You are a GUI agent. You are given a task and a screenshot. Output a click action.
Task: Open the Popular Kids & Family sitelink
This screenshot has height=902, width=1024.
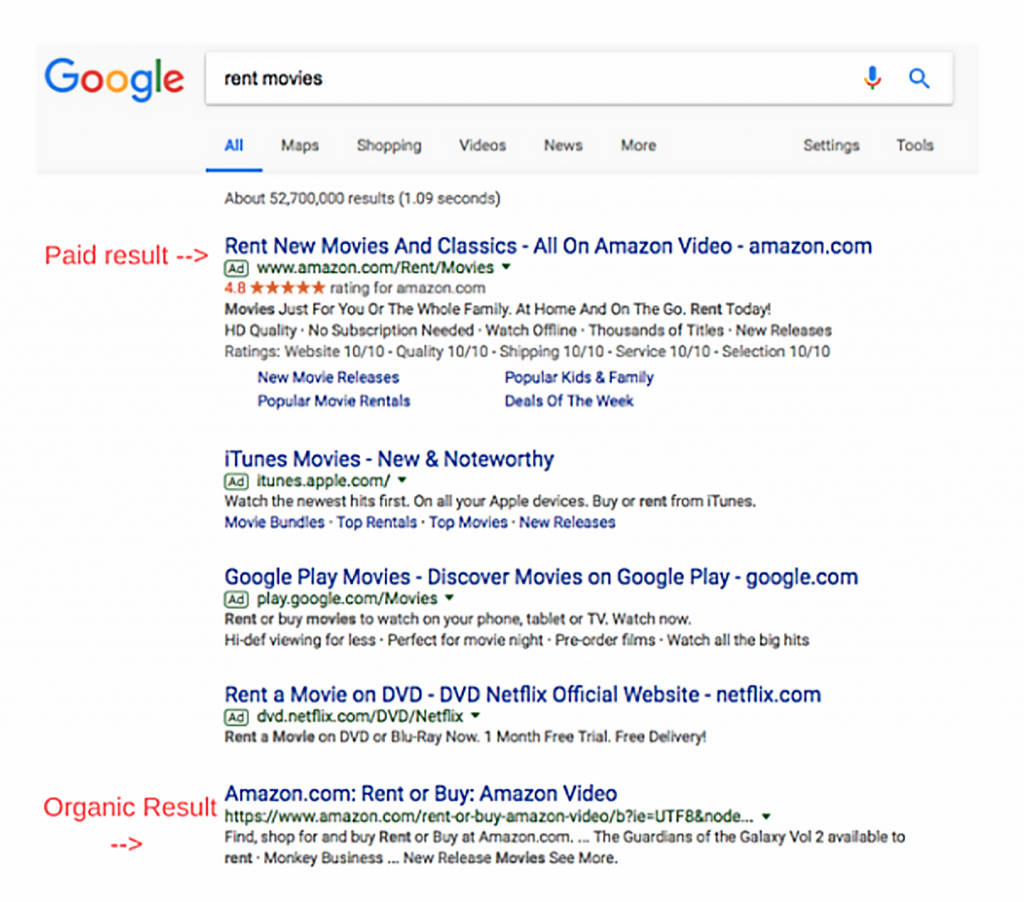pos(579,378)
